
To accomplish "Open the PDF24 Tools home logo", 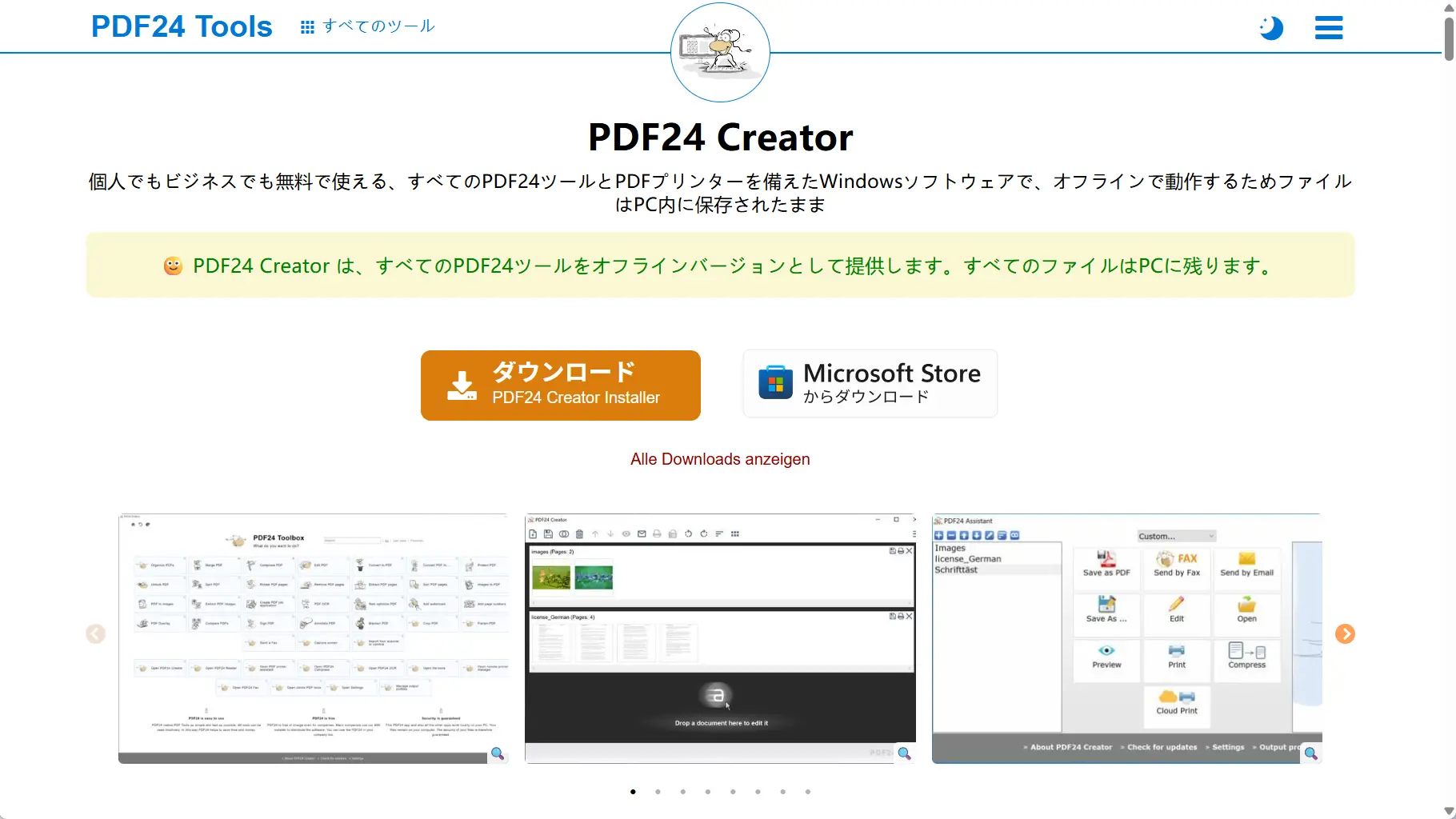I will click(182, 26).
